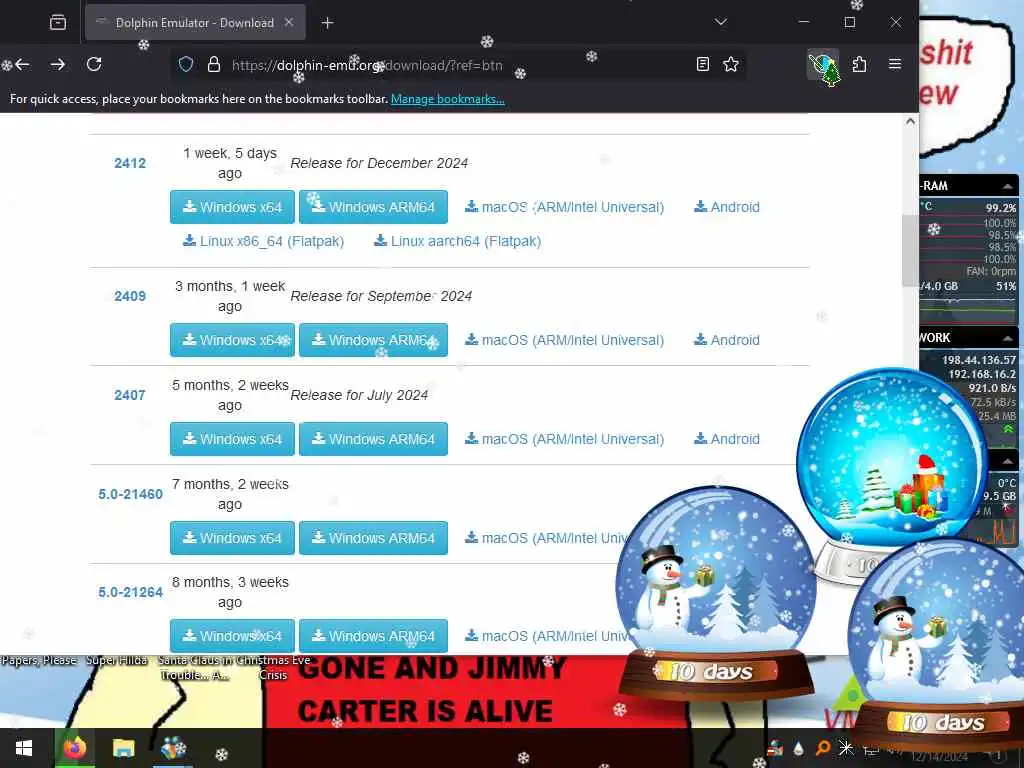Download 5.0-21264 Windows x64 build

click(232, 636)
